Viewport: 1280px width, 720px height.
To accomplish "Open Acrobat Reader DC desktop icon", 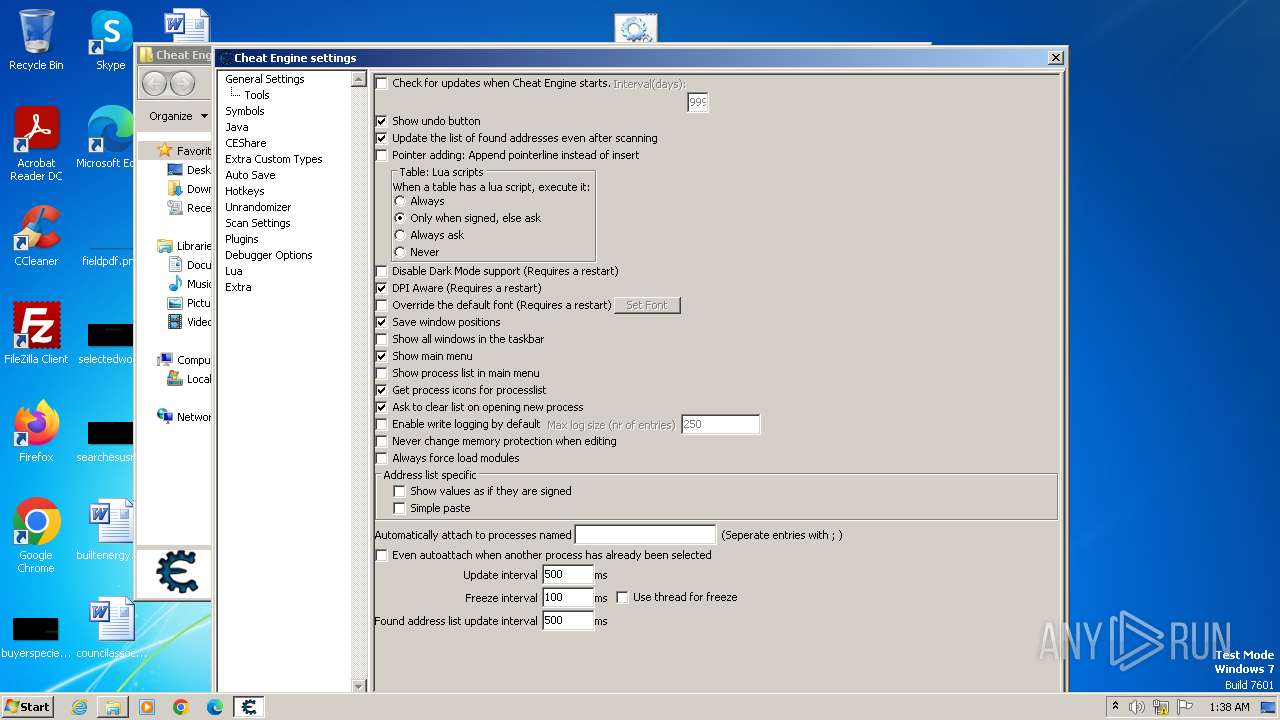I will coord(36,144).
